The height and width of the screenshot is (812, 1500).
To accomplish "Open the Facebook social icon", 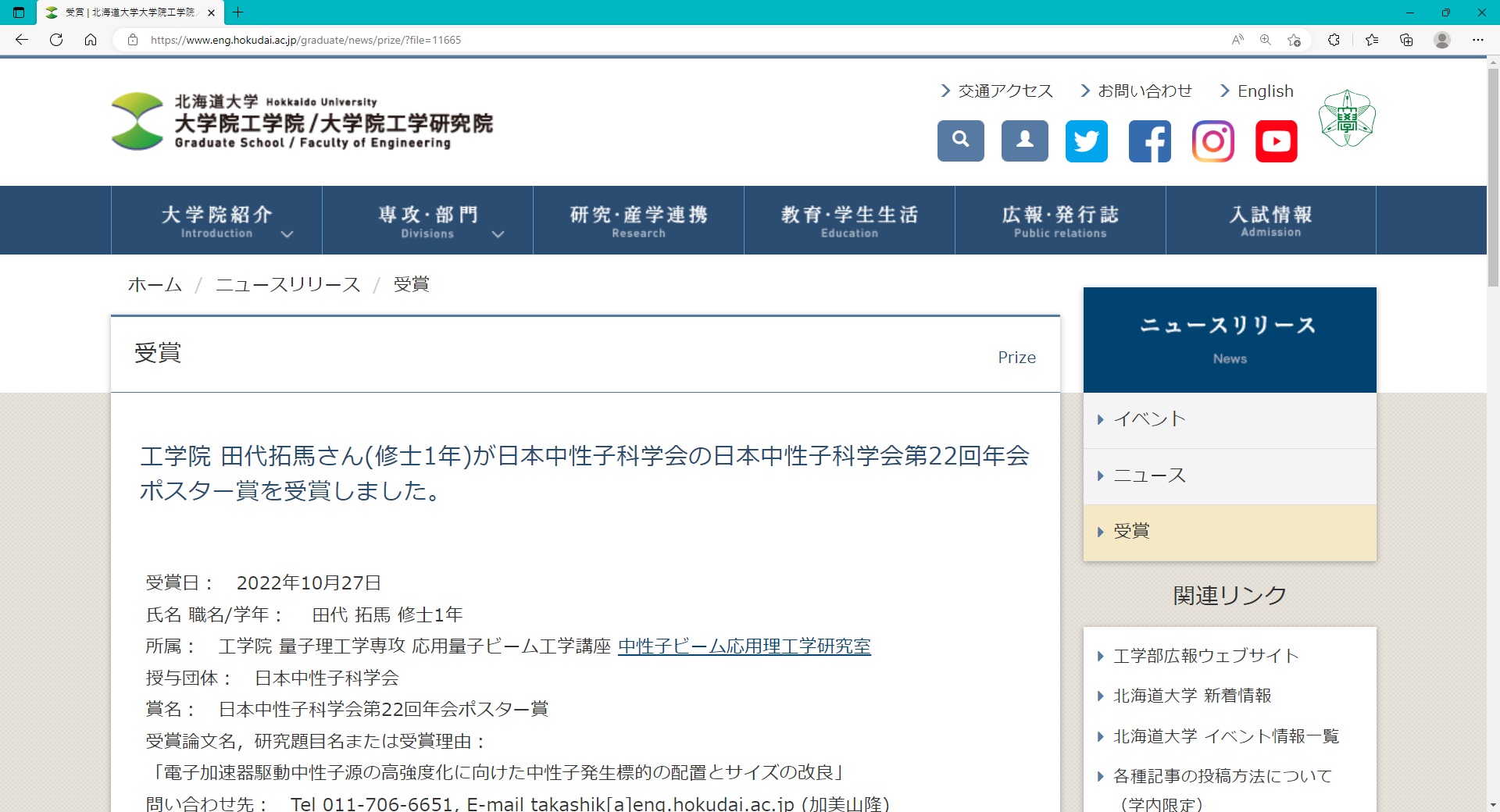I will pos(1150,141).
